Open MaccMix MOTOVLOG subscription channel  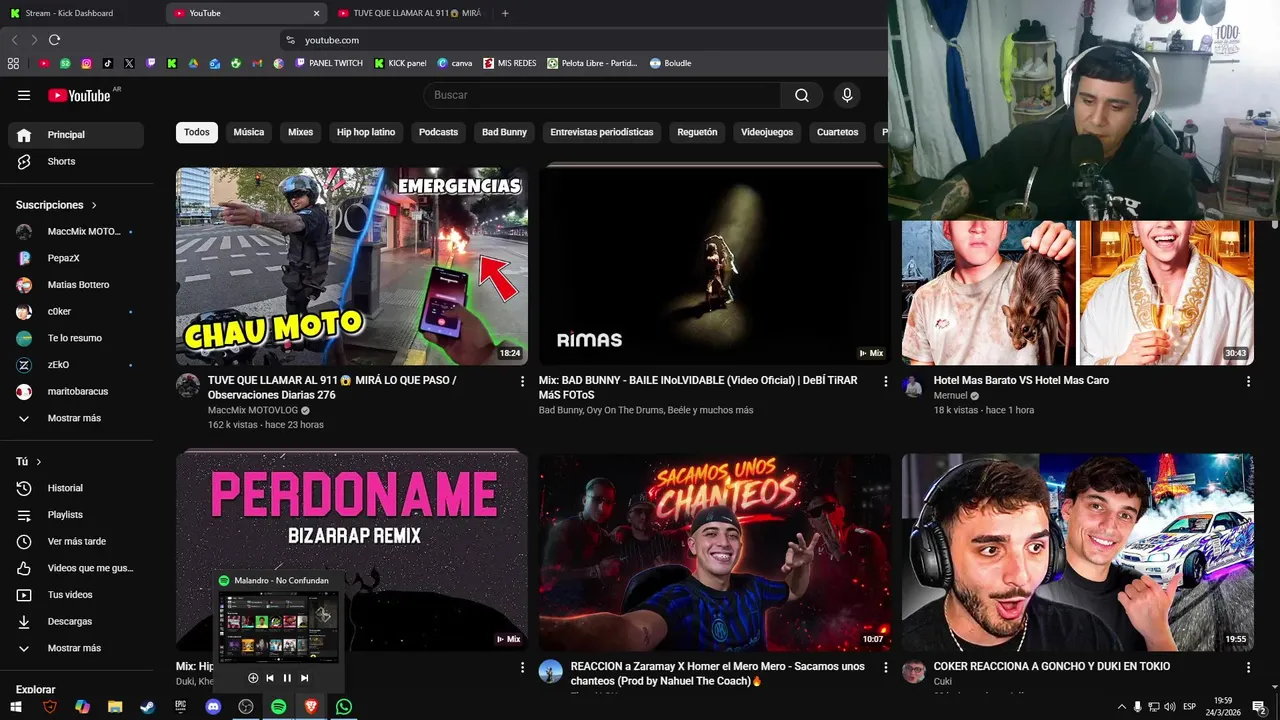[x=76, y=231]
